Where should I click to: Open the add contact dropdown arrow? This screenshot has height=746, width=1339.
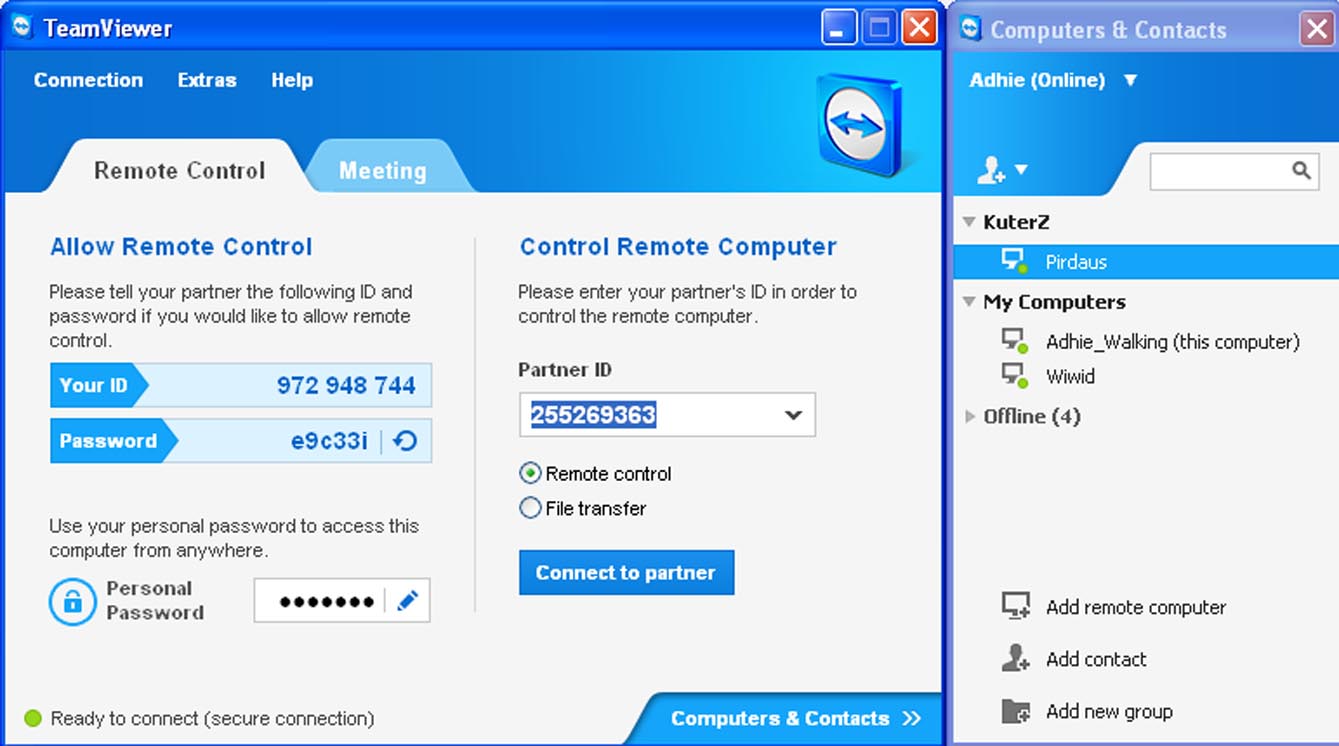[x=1021, y=170]
